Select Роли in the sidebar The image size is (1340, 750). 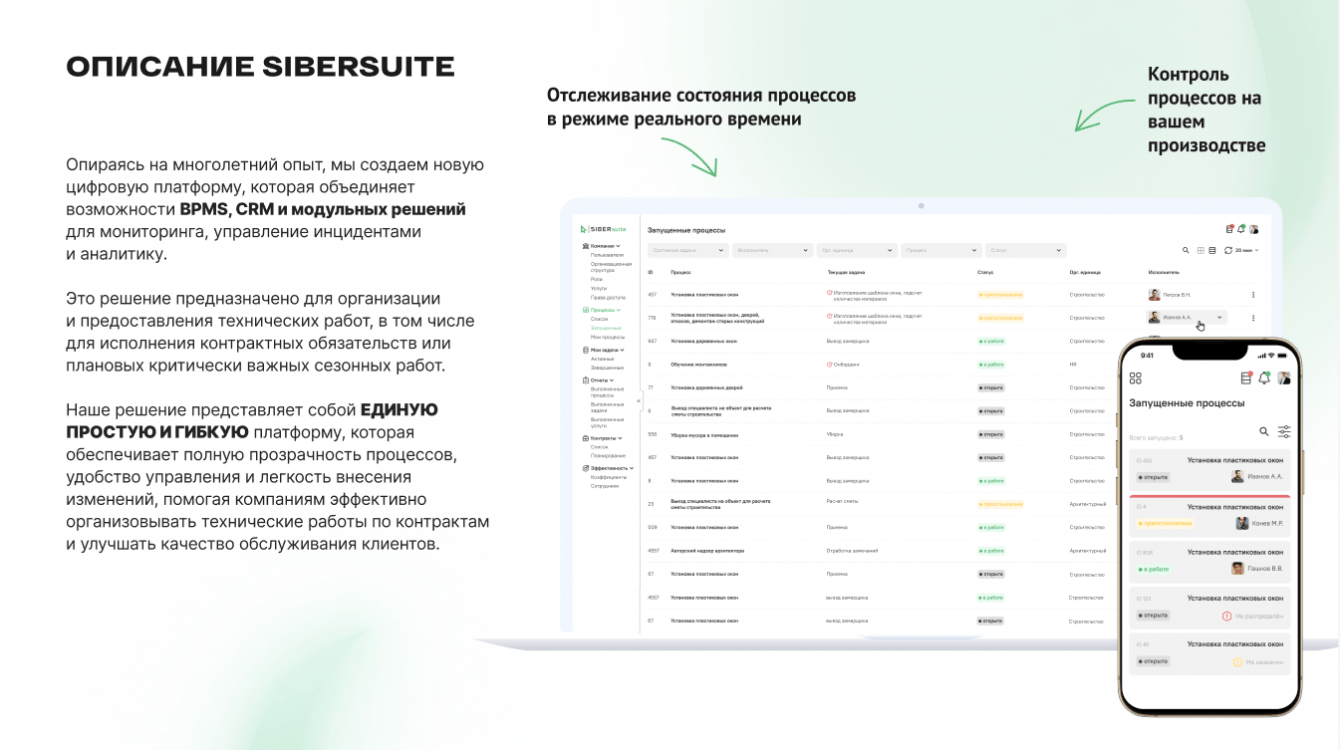click(x=596, y=280)
